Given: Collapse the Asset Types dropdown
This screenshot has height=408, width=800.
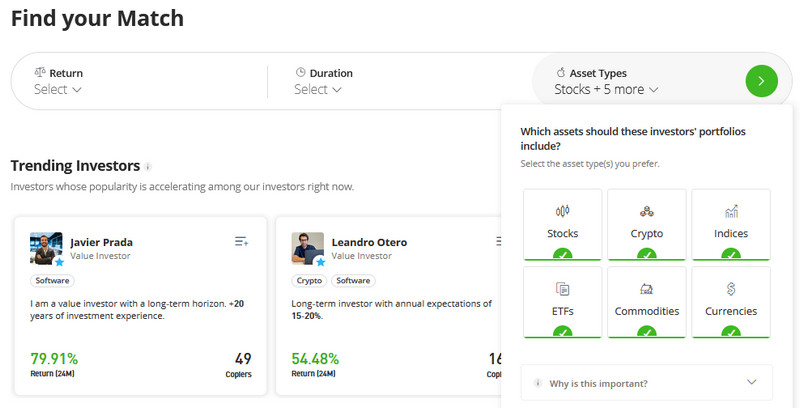Looking at the screenshot, I should tap(606, 89).
